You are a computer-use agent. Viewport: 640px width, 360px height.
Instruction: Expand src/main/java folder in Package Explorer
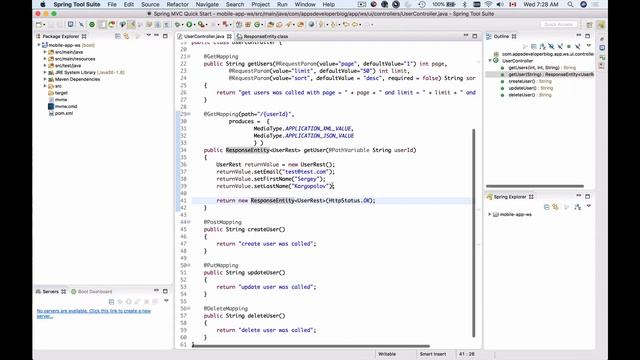click(x=45, y=52)
